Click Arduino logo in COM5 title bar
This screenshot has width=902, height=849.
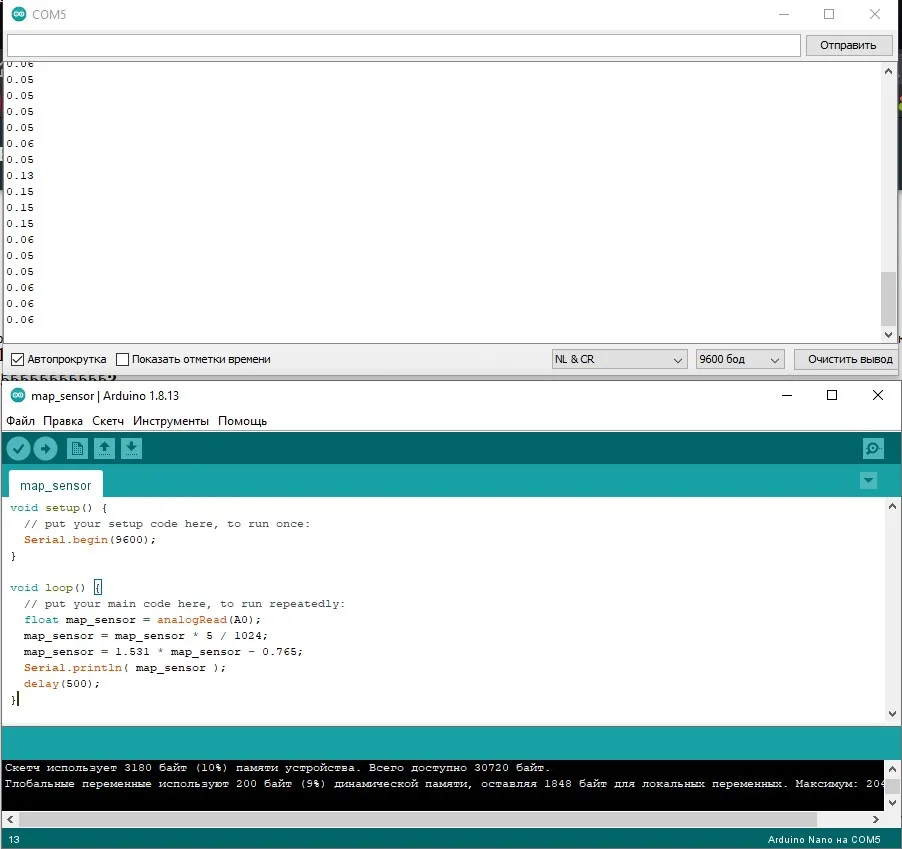(x=17, y=15)
